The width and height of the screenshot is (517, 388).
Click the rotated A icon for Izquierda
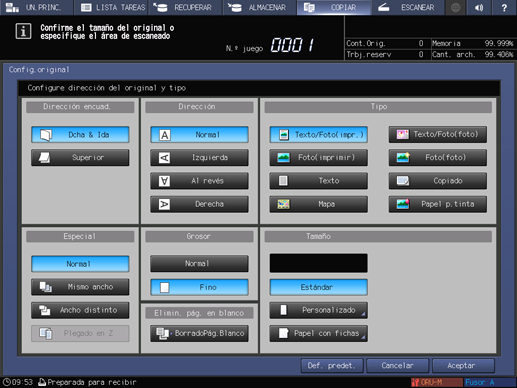tap(164, 158)
